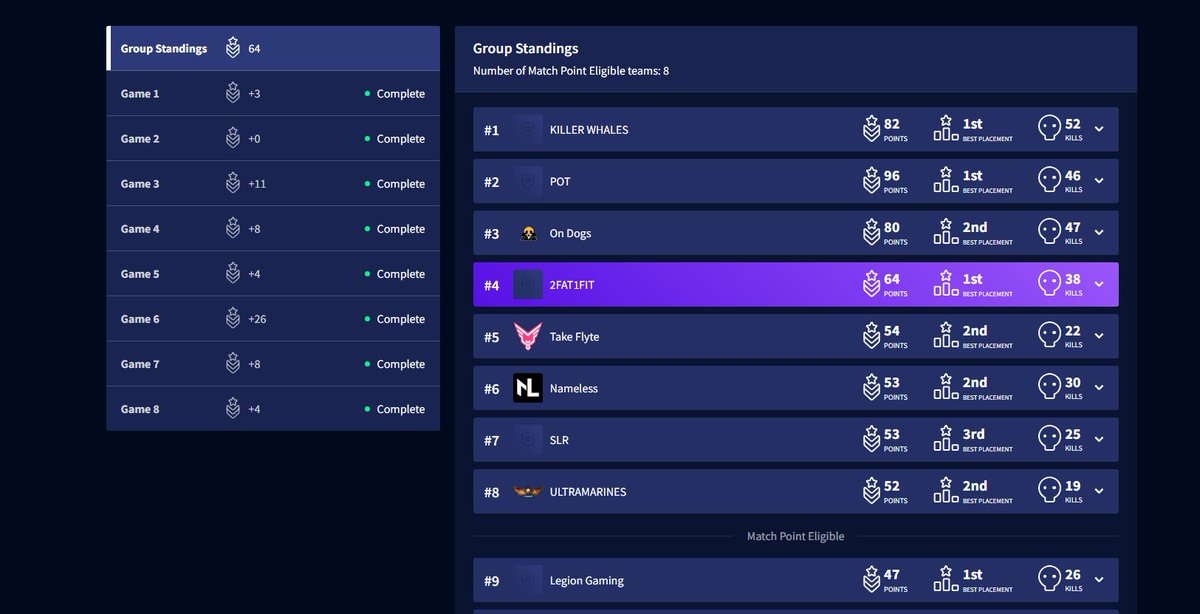Open the Game 3 results tab
This screenshot has height=614, width=1200.
273,184
